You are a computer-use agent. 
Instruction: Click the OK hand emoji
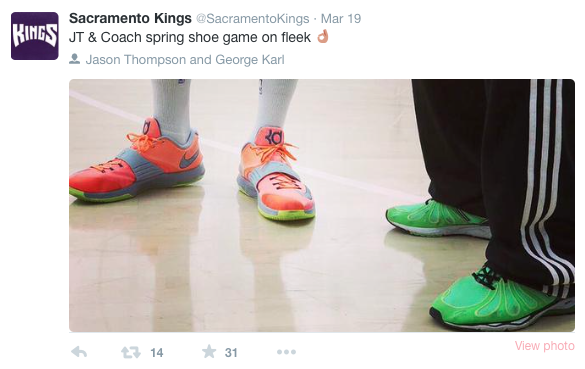tap(323, 37)
